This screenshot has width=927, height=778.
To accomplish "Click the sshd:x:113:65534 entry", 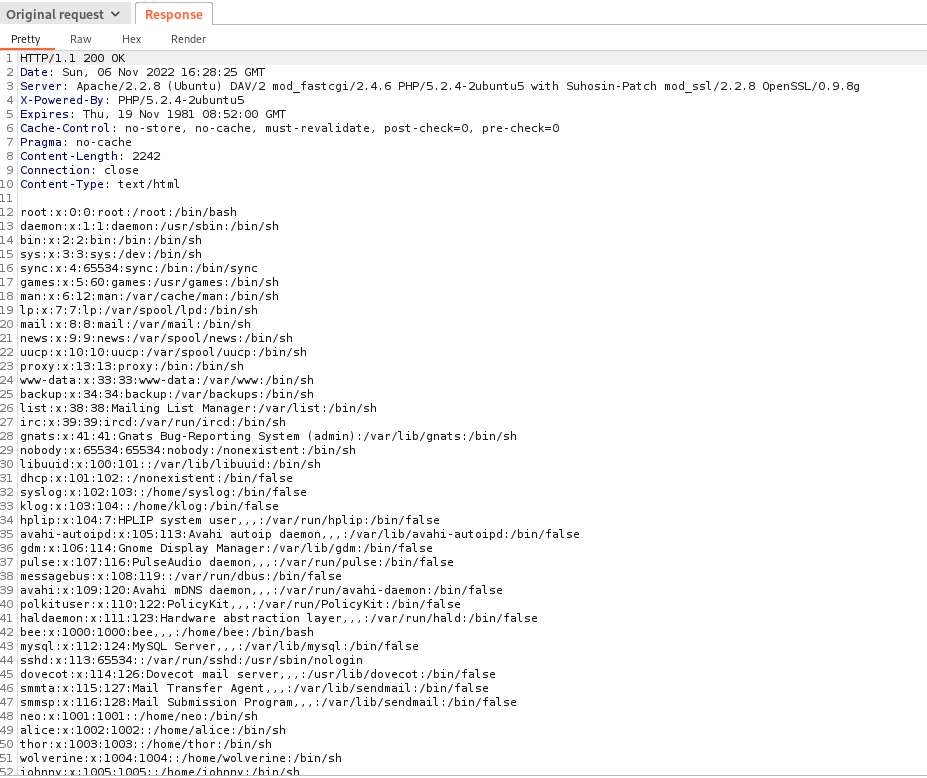I will click(x=192, y=660).
